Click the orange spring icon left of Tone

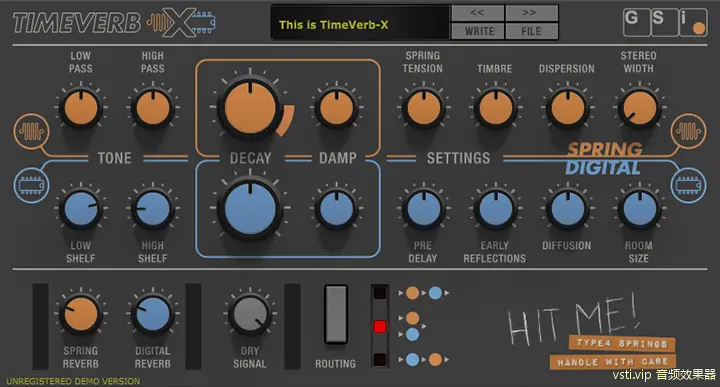[x=31, y=131]
